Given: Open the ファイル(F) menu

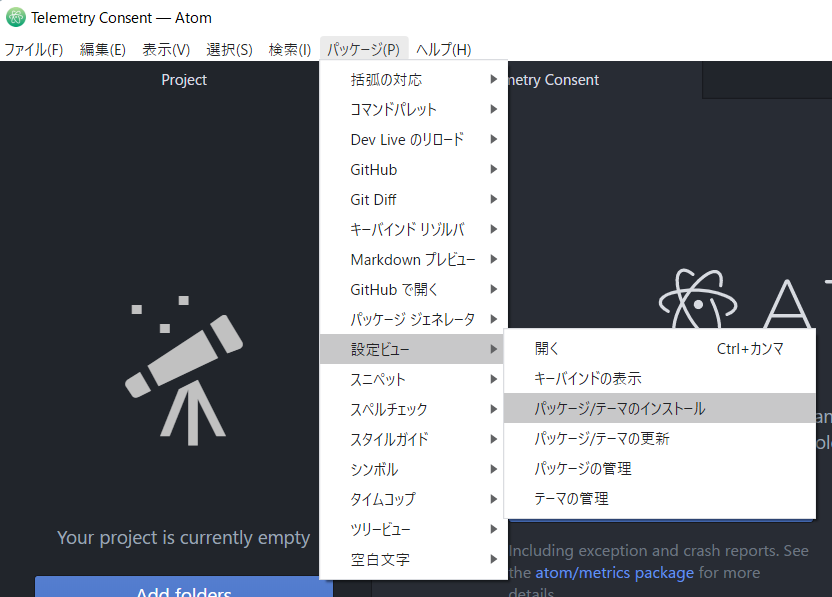Looking at the screenshot, I should click(33, 49).
